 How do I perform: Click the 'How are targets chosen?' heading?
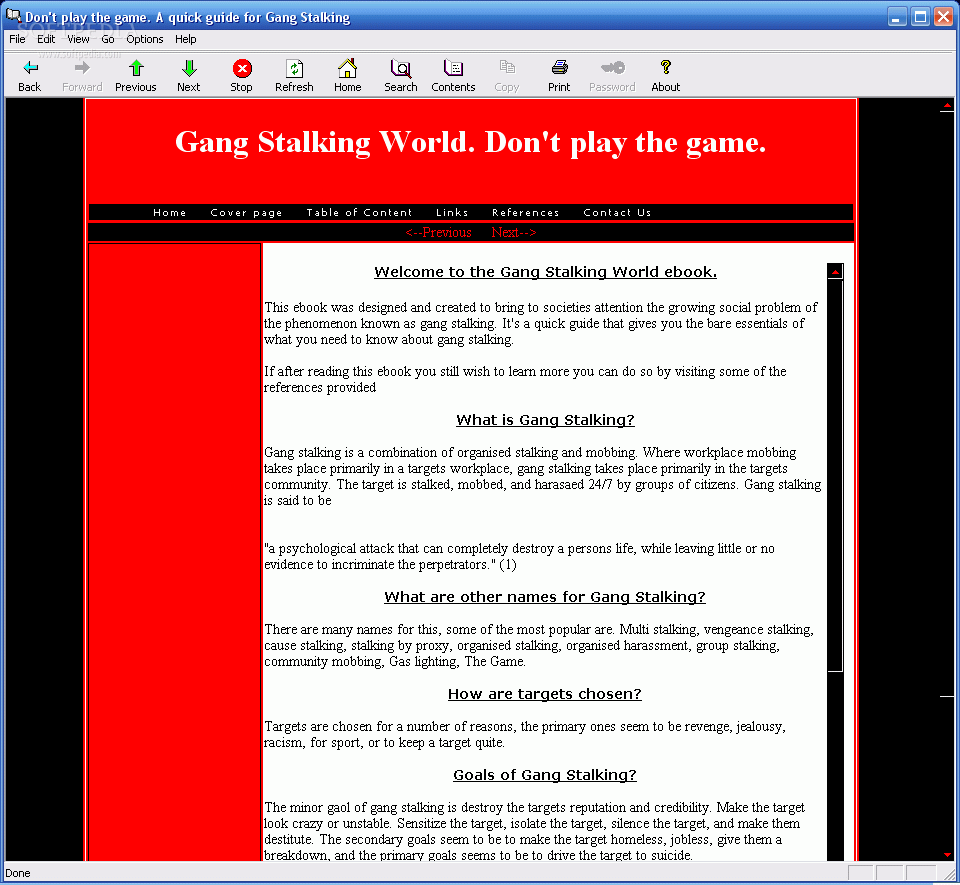(545, 694)
